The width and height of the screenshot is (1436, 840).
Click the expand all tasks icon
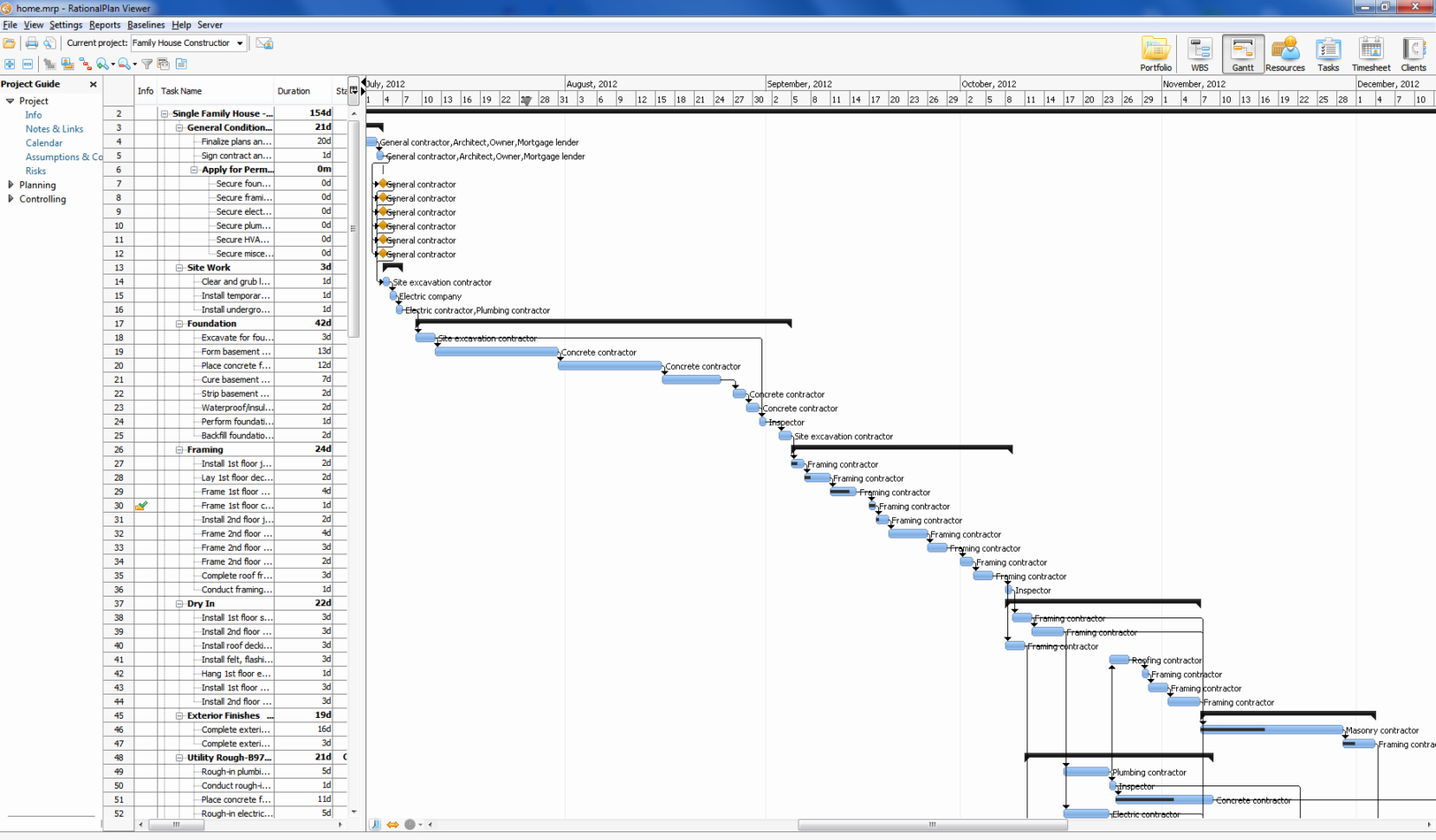coord(10,64)
